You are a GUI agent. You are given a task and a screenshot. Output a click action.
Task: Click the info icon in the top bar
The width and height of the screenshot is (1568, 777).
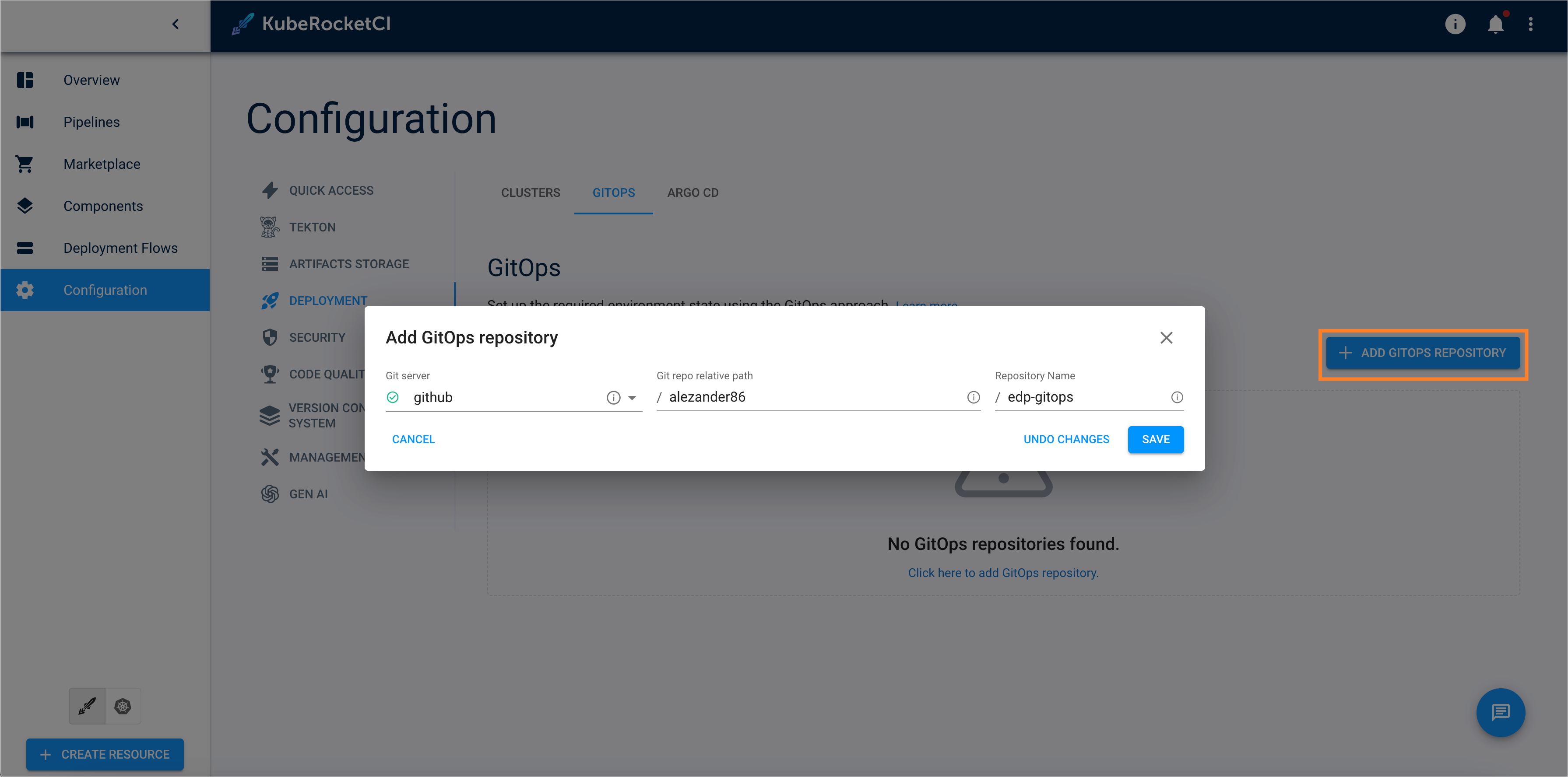(1455, 24)
